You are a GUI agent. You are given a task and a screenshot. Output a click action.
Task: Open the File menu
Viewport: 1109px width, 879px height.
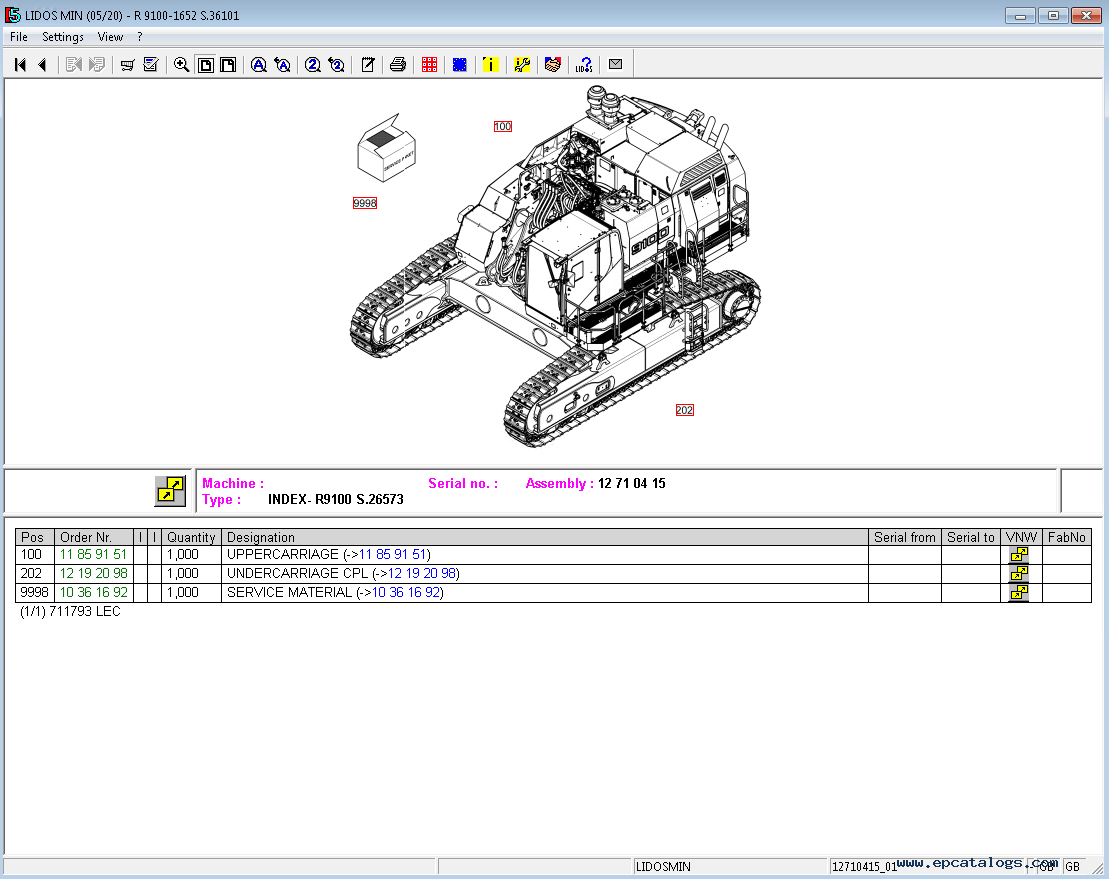point(19,37)
